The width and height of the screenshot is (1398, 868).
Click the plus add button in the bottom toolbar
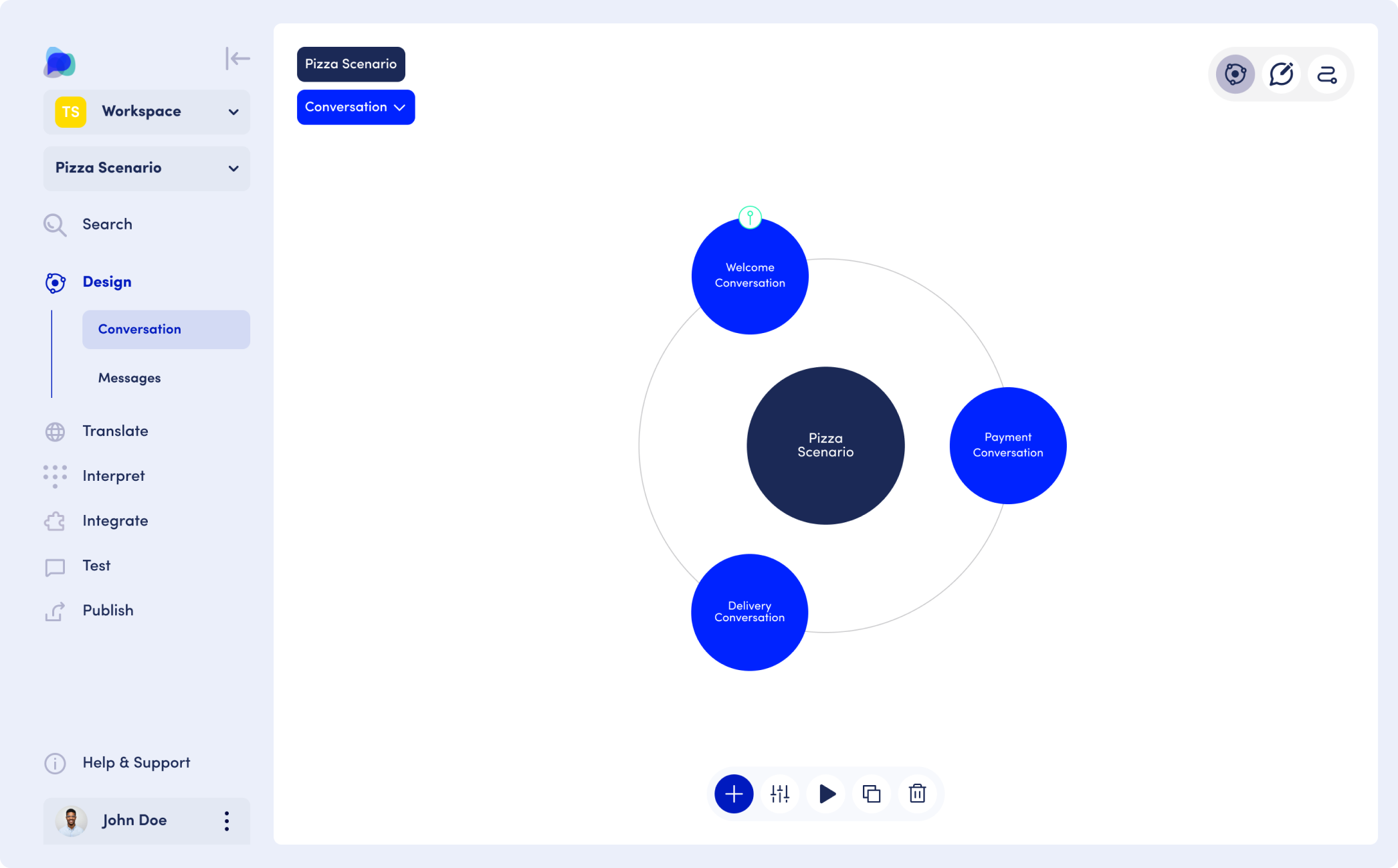pyautogui.click(x=734, y=794)
